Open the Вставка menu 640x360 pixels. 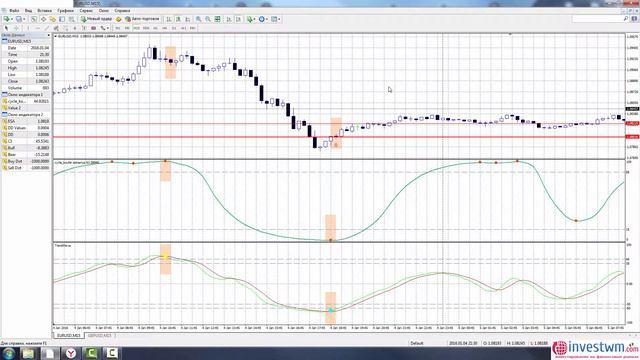coord(44,11)
